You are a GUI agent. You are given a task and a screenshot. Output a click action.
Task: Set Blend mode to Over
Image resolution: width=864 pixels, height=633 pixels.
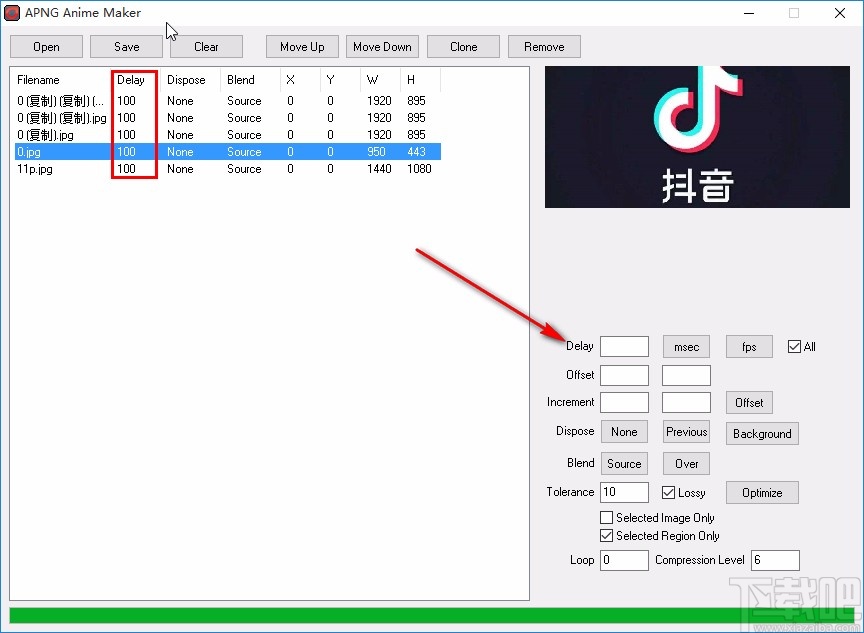(x=686, y=463)
